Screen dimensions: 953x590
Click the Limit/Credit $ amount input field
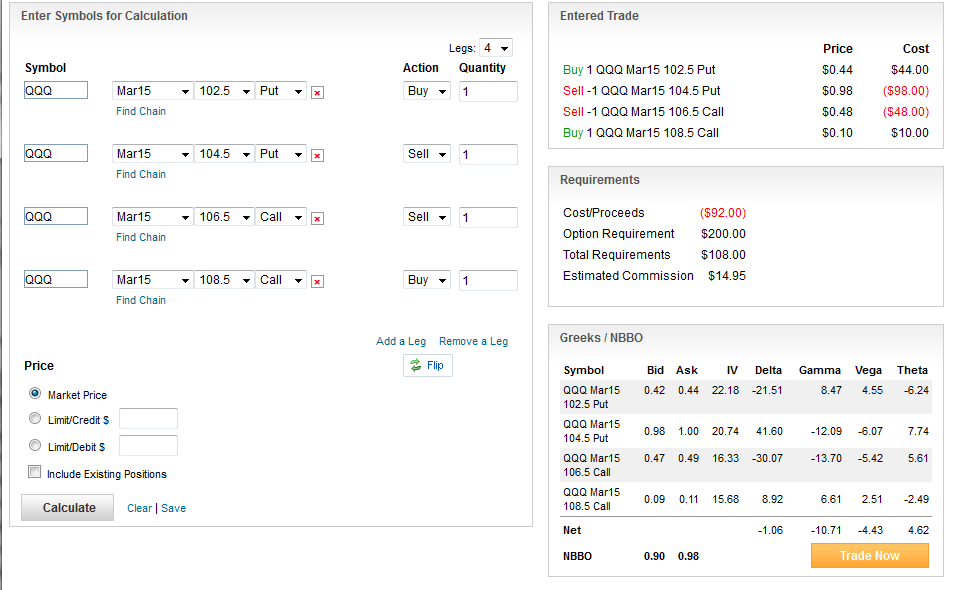pyautogui.click(x=148, y=419)
